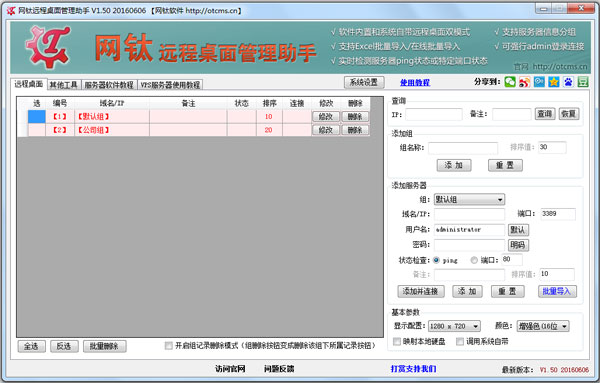Click the 明码 show-password button
This screenshot has height=383, width=600.
click(518, 245)
